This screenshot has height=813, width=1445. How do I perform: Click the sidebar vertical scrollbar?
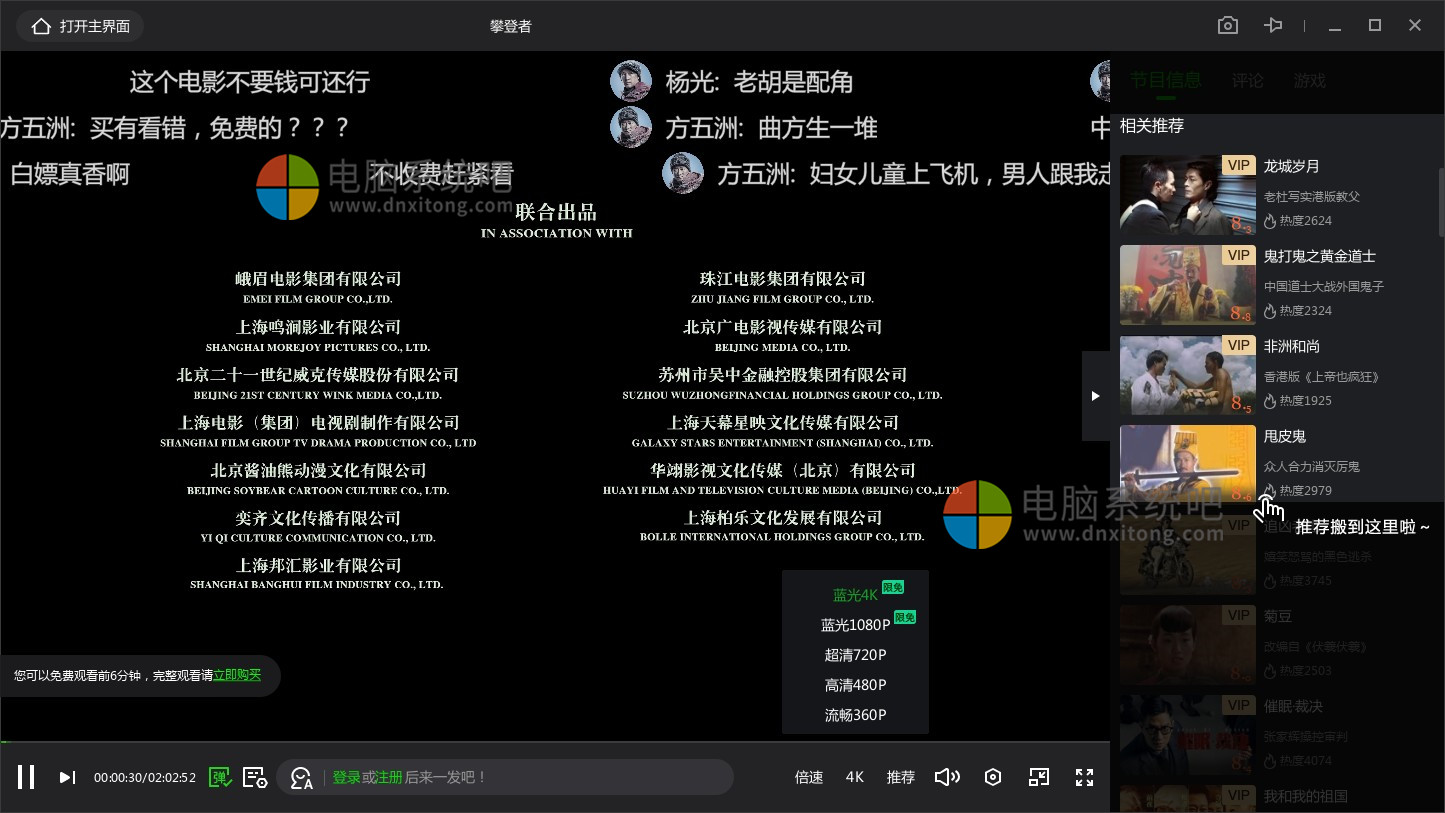pyautogui.click(x=1441, y=202)
